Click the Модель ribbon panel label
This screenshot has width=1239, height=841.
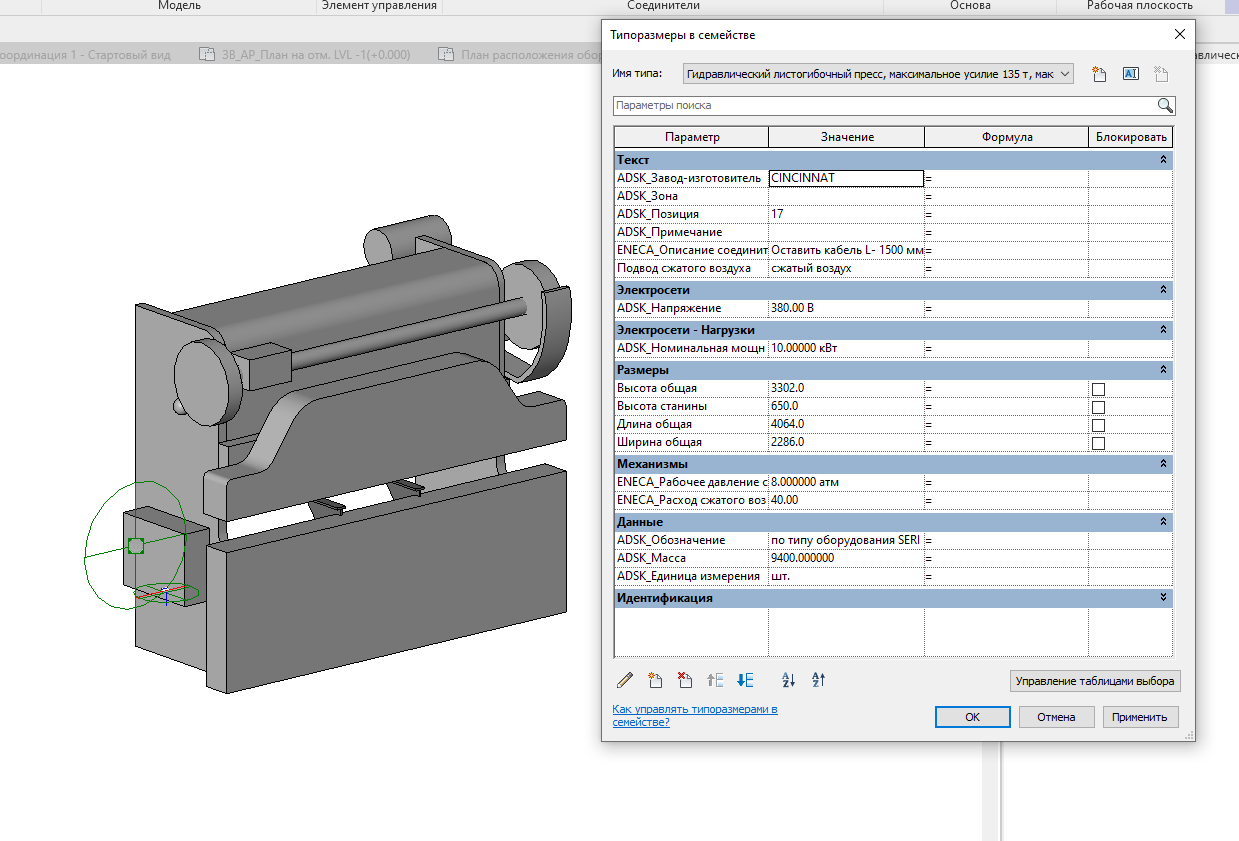tap(180, 6)
